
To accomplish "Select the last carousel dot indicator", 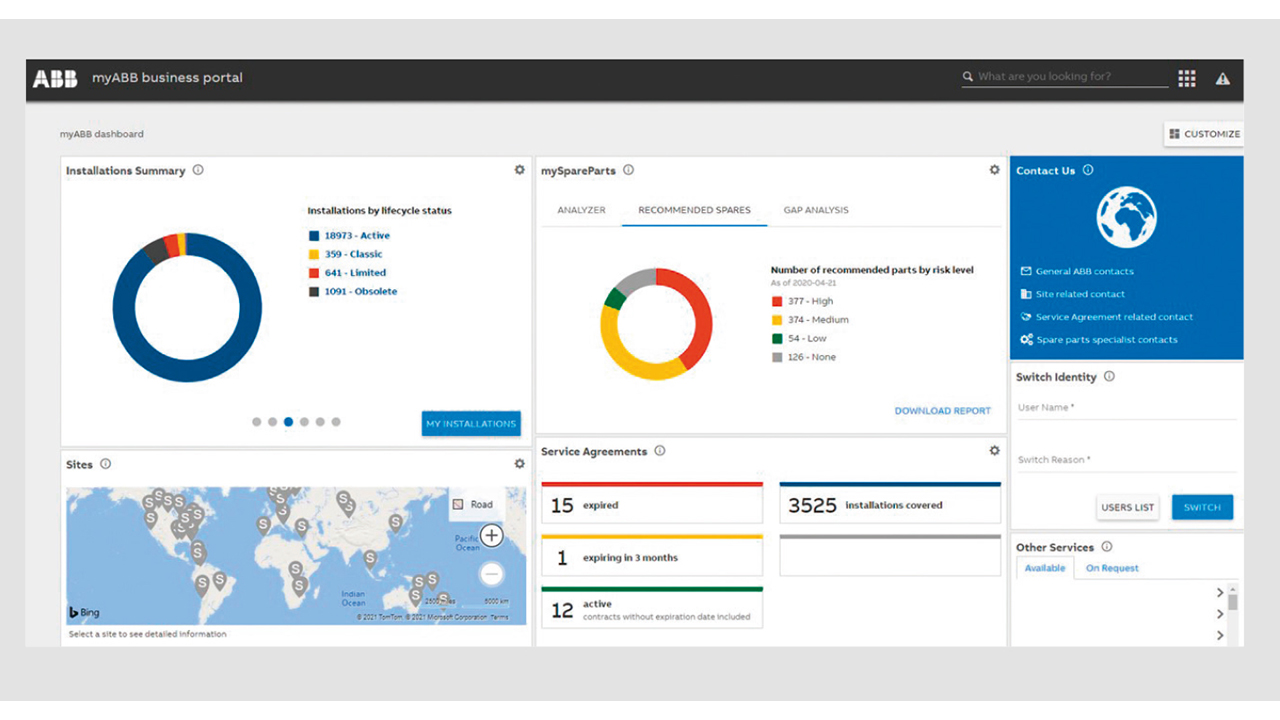I will click(336, 422).
